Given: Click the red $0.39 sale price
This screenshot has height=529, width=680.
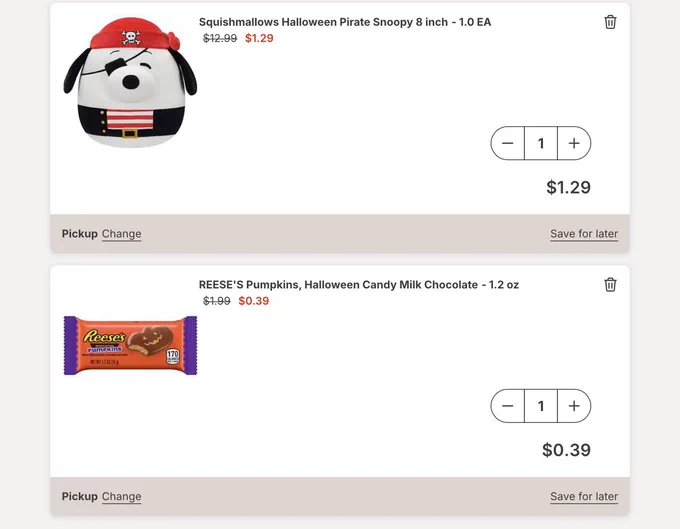Looking at the screenshot, I should (254, 301).
